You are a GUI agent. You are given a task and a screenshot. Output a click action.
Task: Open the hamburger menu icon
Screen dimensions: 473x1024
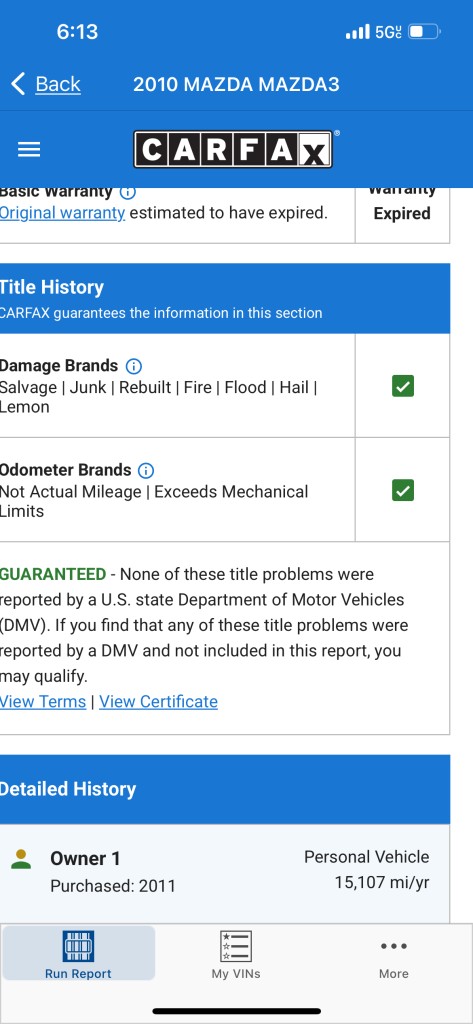(29, 150)
